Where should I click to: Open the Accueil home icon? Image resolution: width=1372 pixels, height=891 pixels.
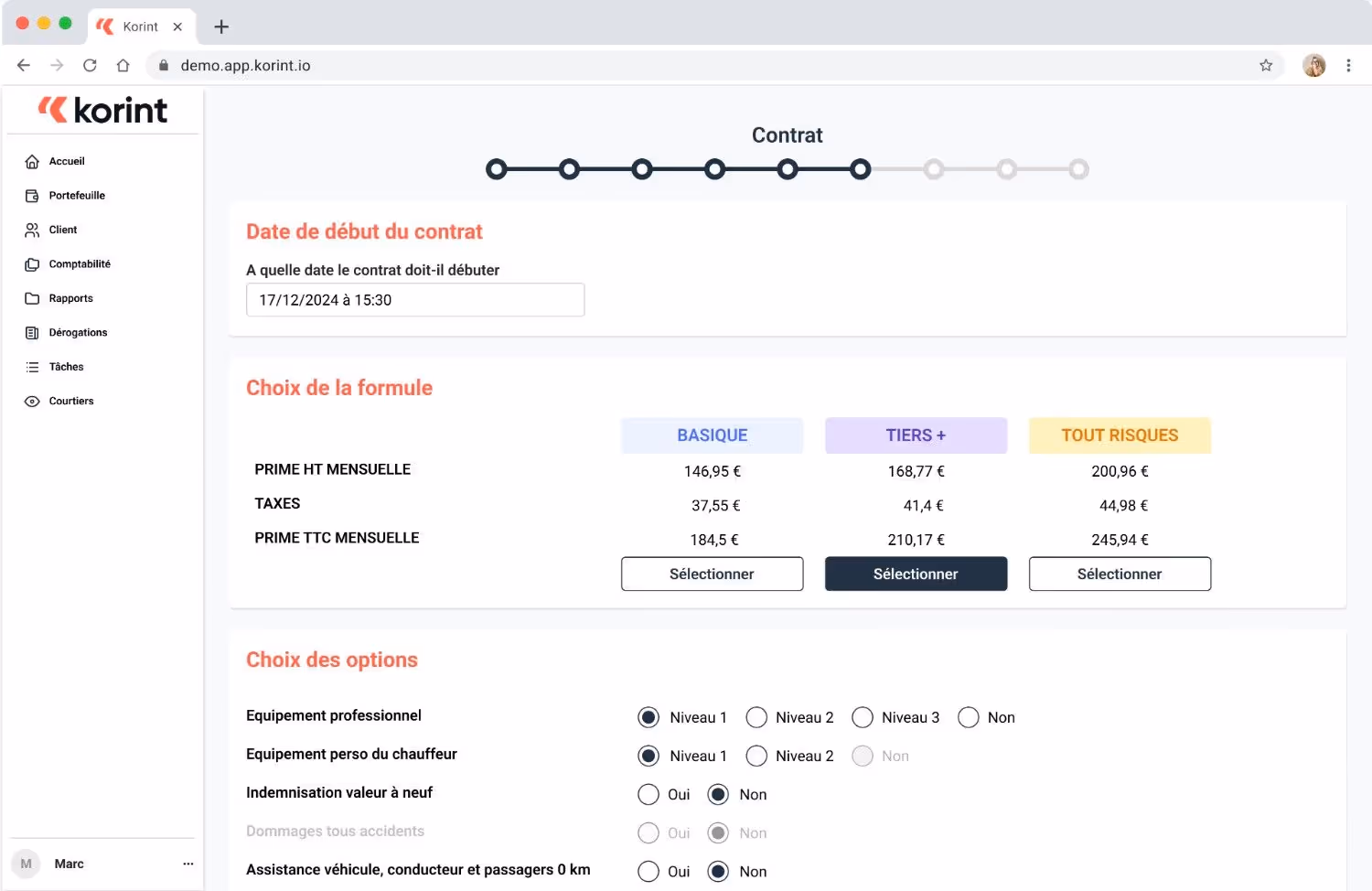coord(33,161)
